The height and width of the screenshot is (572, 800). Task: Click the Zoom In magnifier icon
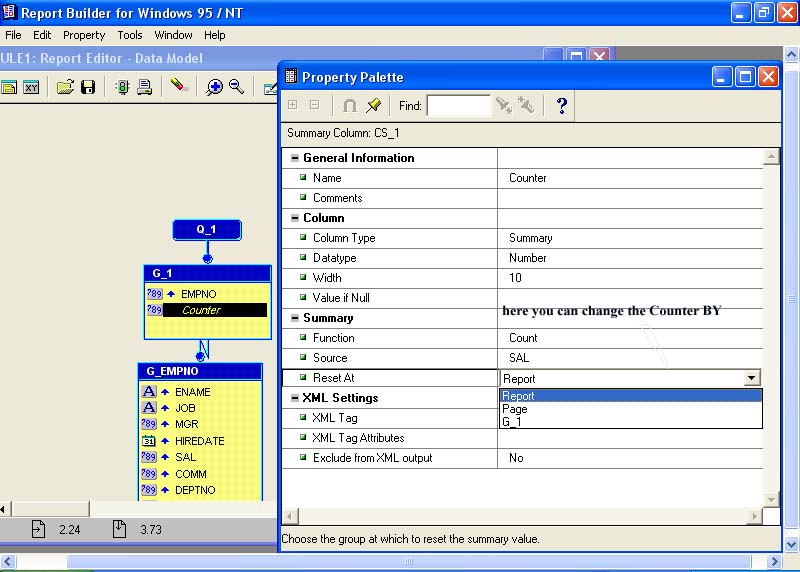click(x=214, y=87)
